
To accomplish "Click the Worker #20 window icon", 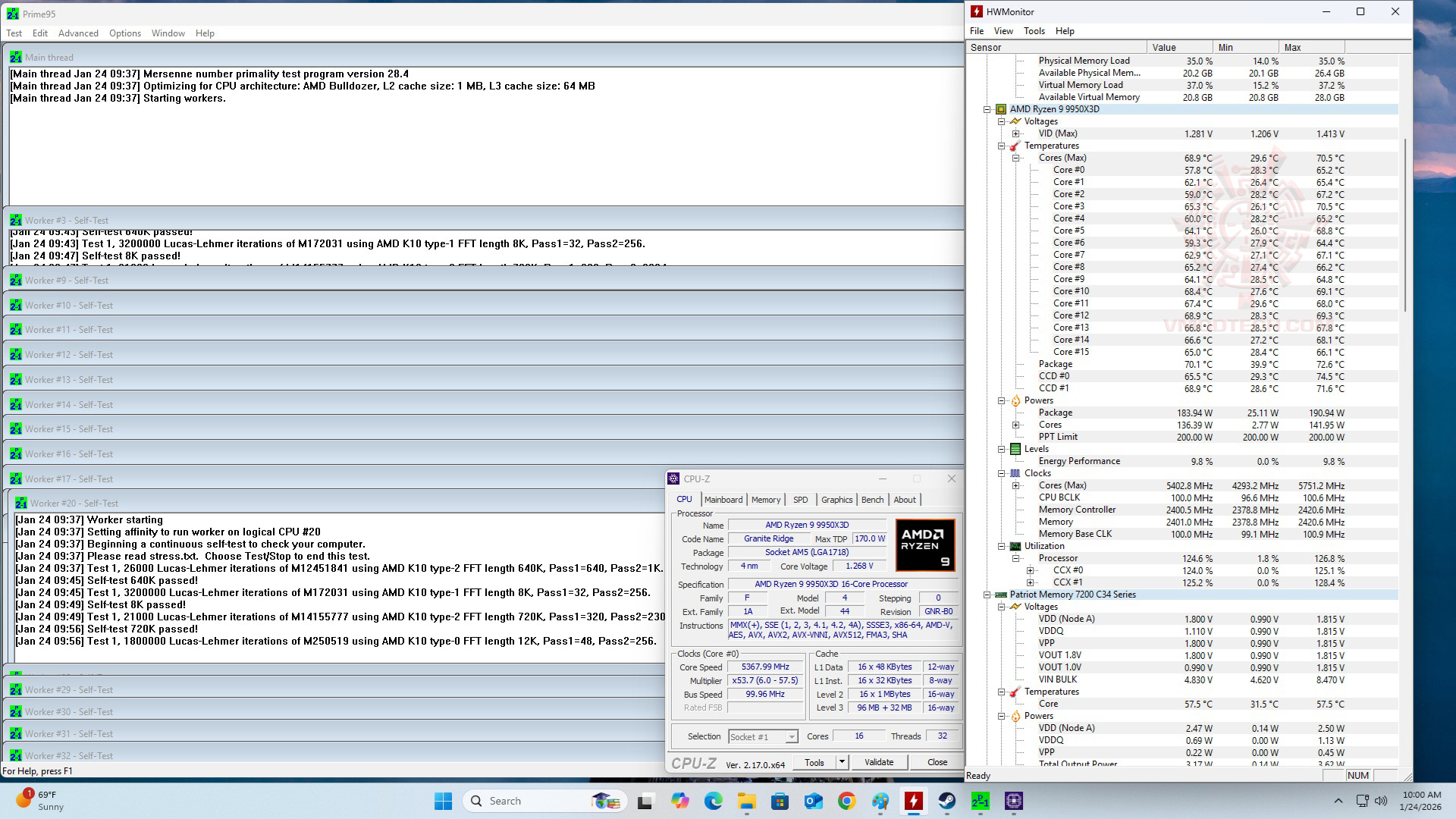I will 21,504.
